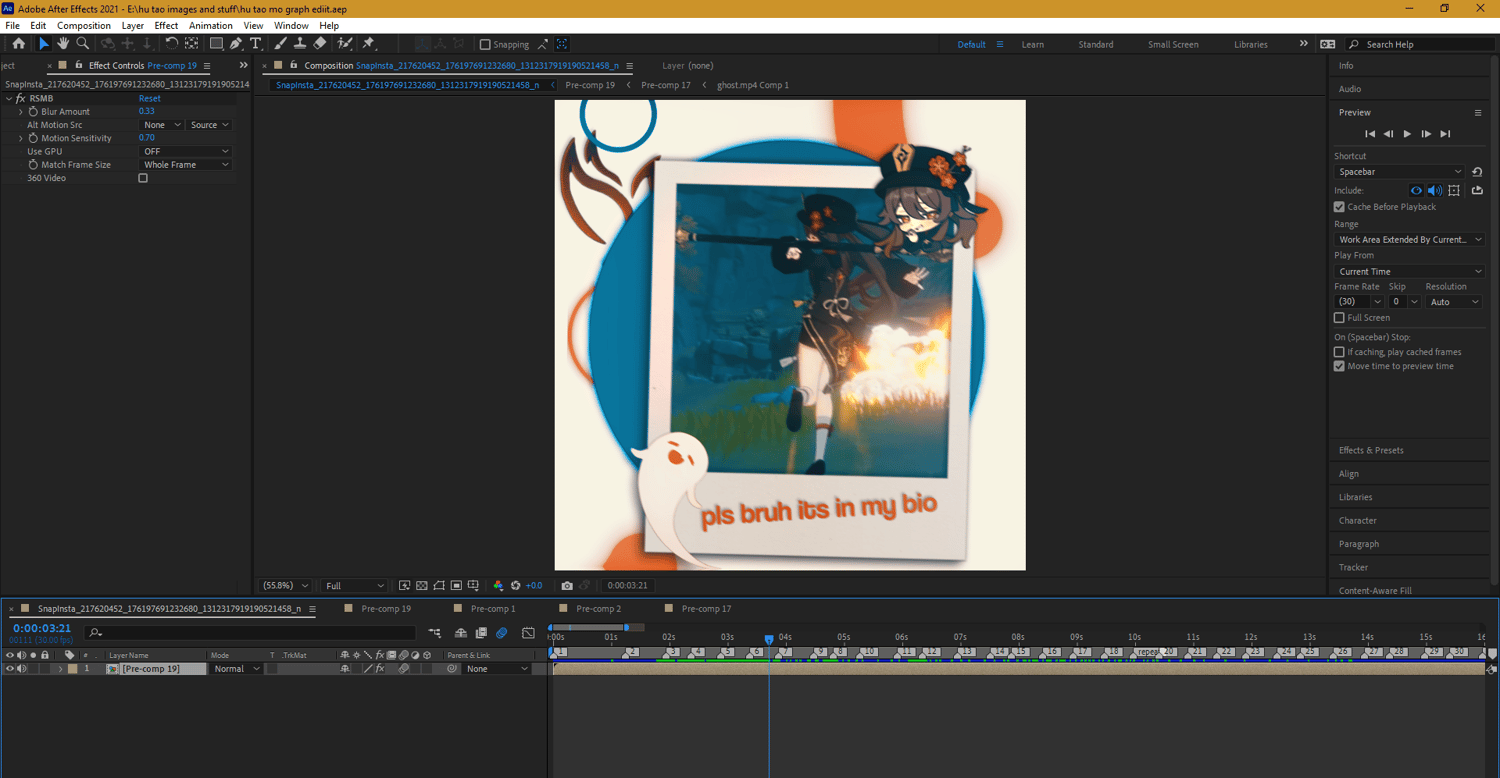Screen dimensions: 1500x778
Task: Open the Graph Editor in the timeline
Action: (x=528, y=633)
